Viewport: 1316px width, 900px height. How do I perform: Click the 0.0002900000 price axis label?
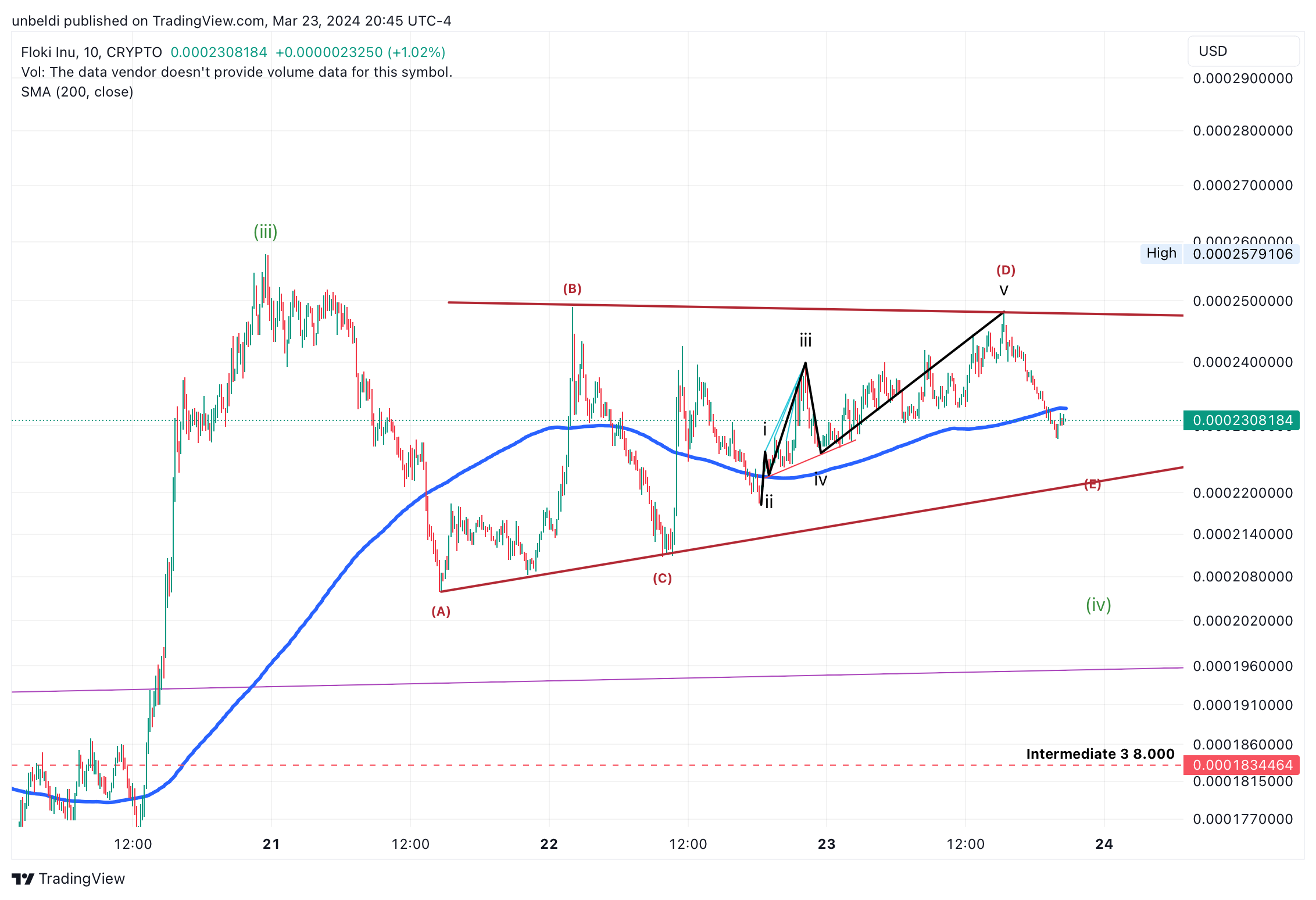(1243, 78)
